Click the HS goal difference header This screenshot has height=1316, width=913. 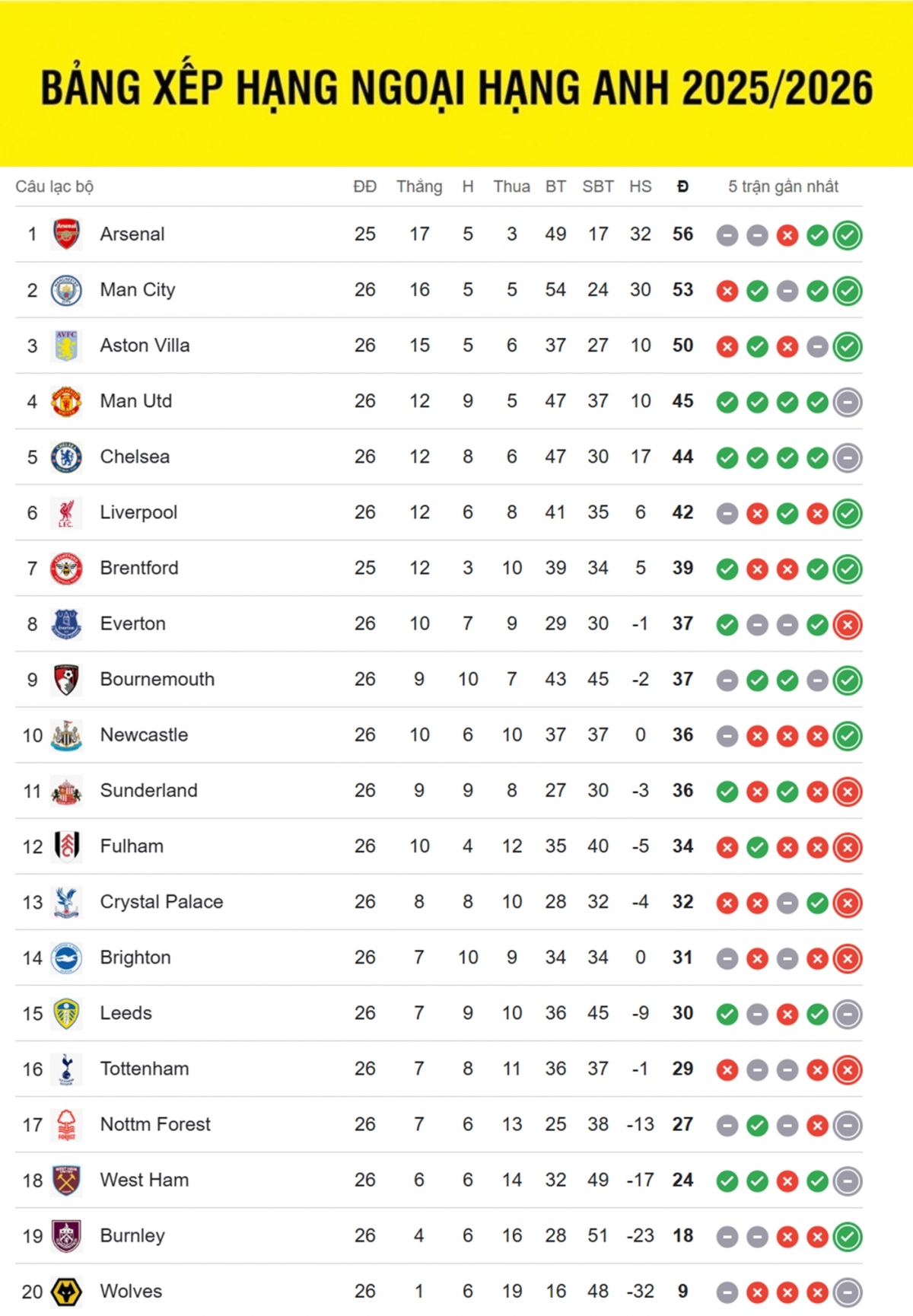point(640,186)
